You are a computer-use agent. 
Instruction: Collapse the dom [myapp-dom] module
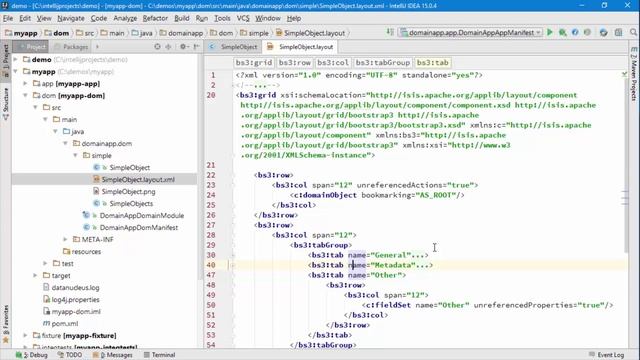pos(25,96)
